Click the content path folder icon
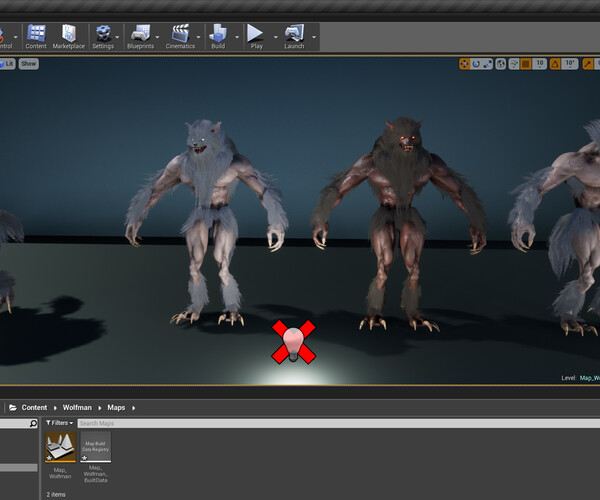The height and width of the screenshot is (500, 600). coord(13,408)
